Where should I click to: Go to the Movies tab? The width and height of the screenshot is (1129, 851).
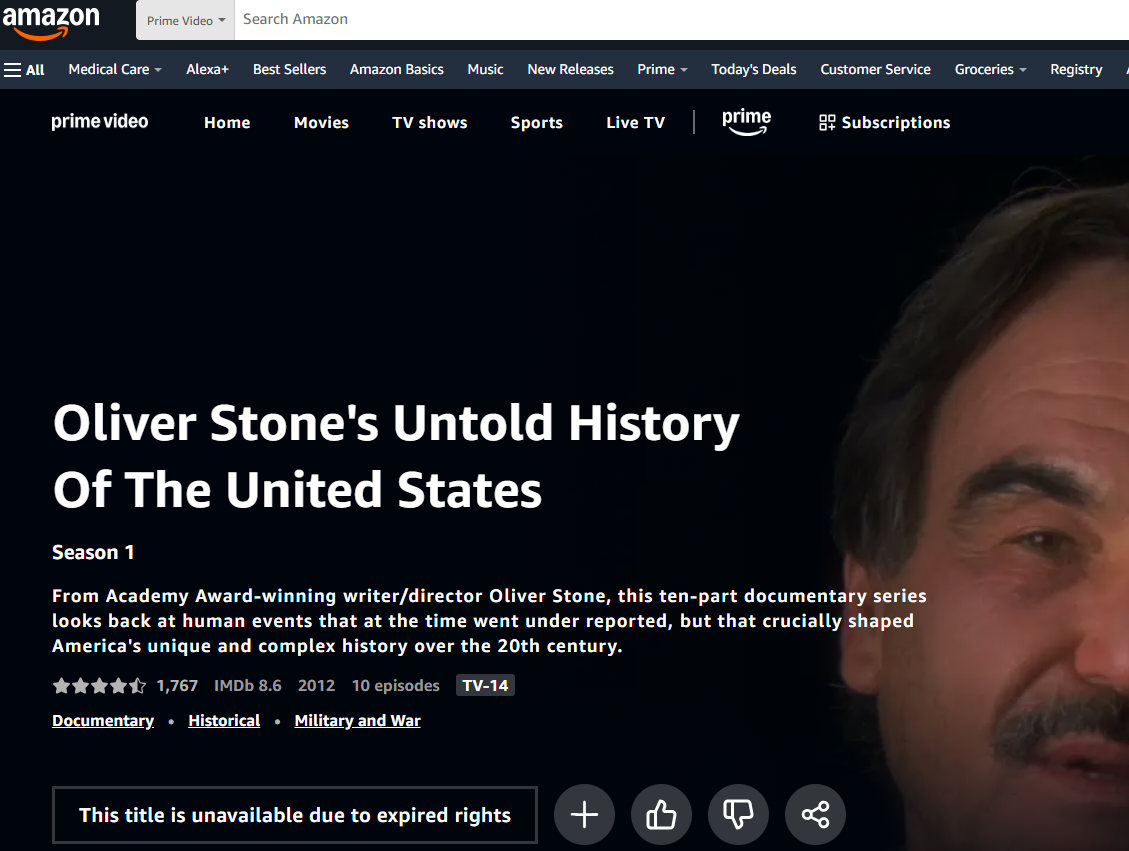(x=321, y=123)
